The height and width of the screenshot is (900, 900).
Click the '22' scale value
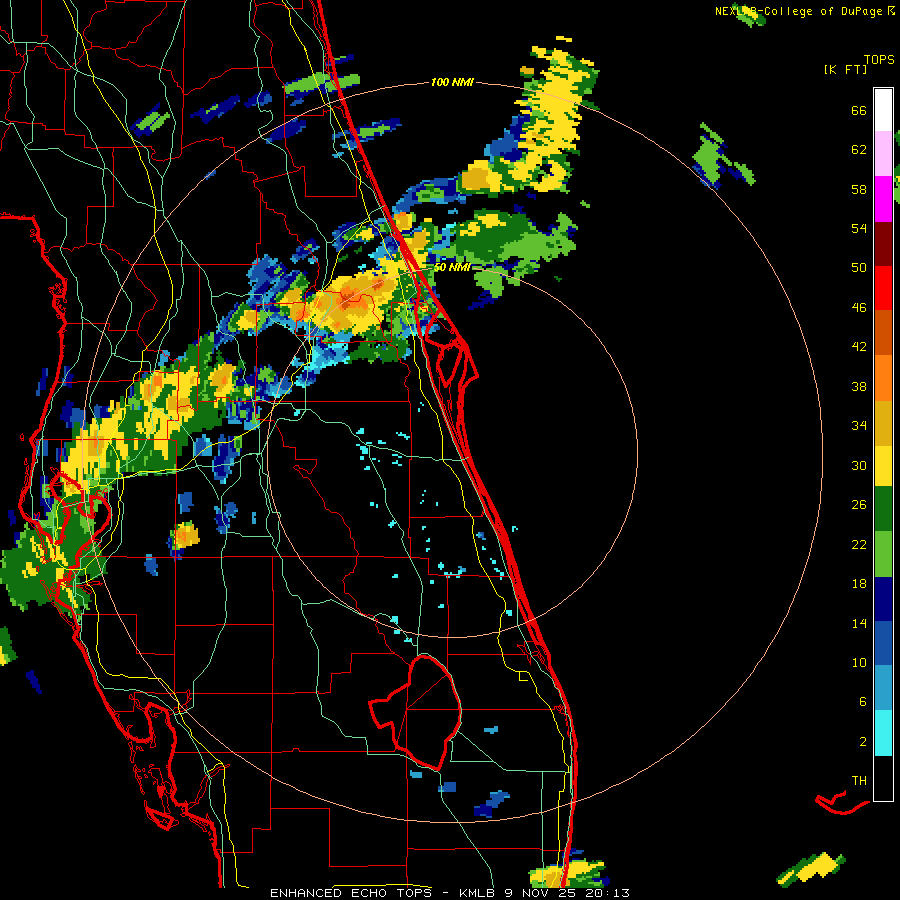point(859,544)
